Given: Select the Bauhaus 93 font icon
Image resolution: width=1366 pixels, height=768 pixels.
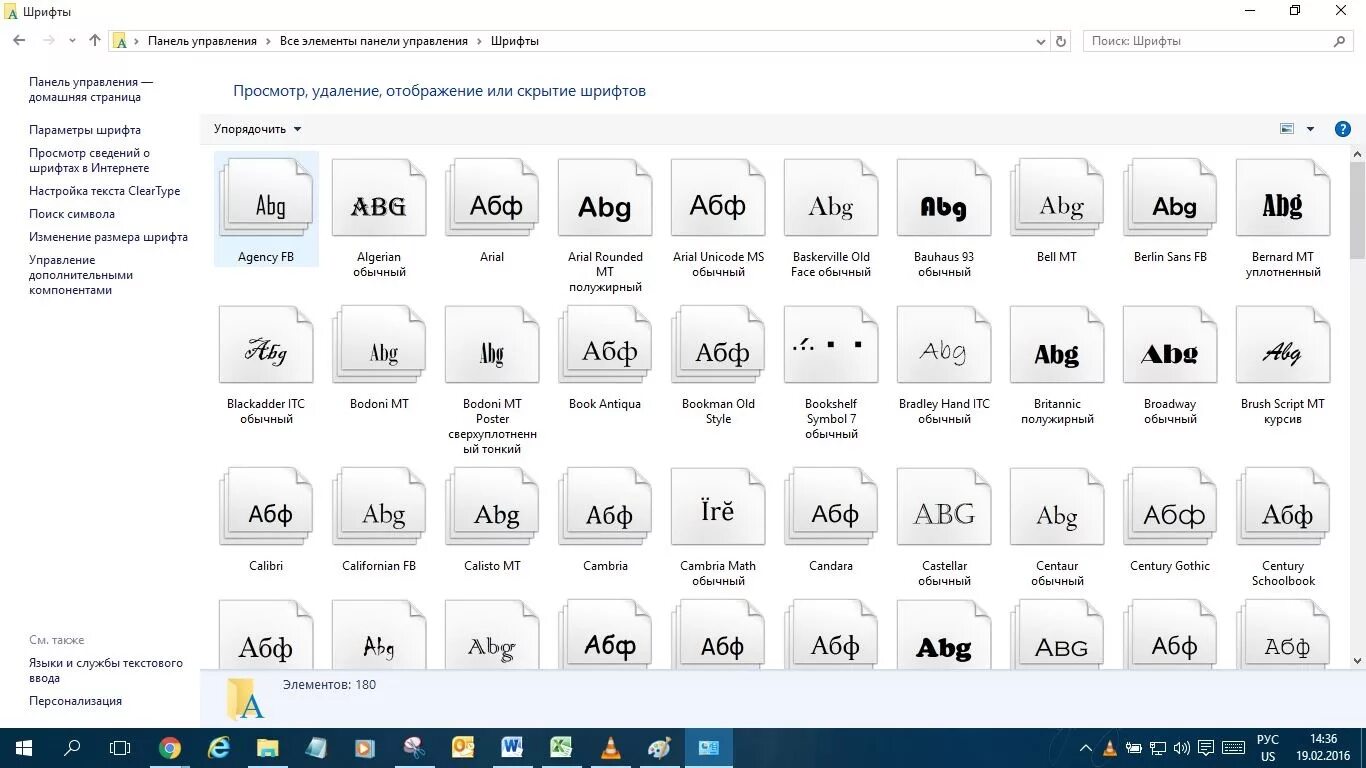Looking at the screenshot, I should pyautogui.click(x=944, y=197).
